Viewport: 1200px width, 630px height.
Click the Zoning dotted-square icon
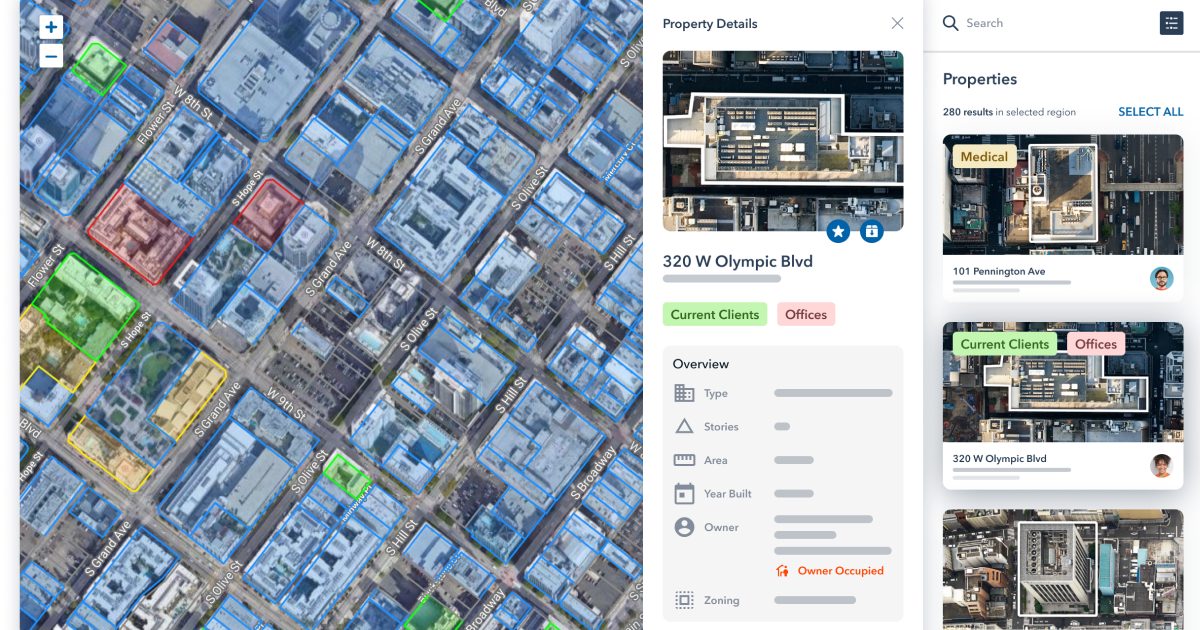click(x=684, y=600)
